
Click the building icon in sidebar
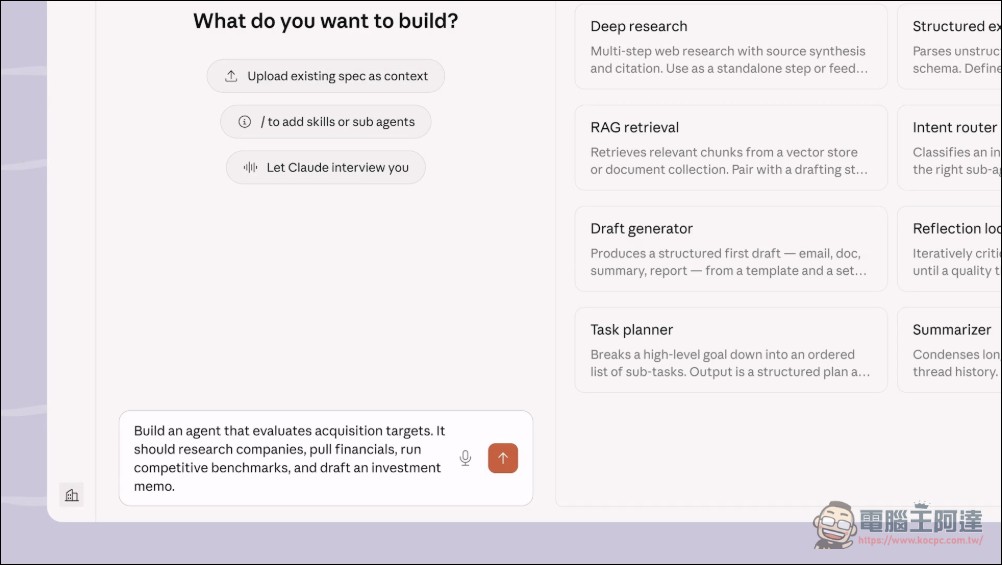pyautogui.click(x=71, y=495)
